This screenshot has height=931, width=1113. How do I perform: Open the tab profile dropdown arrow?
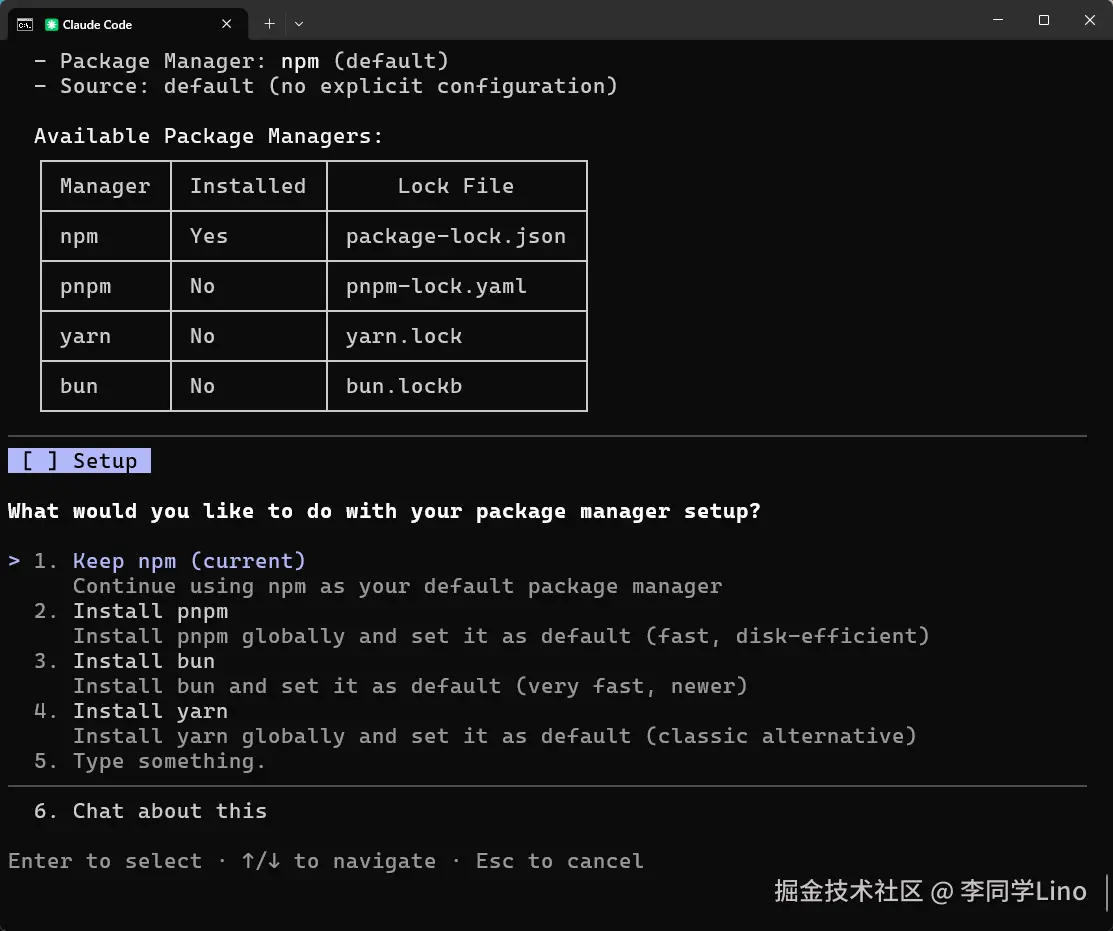[x=298, y=23]
